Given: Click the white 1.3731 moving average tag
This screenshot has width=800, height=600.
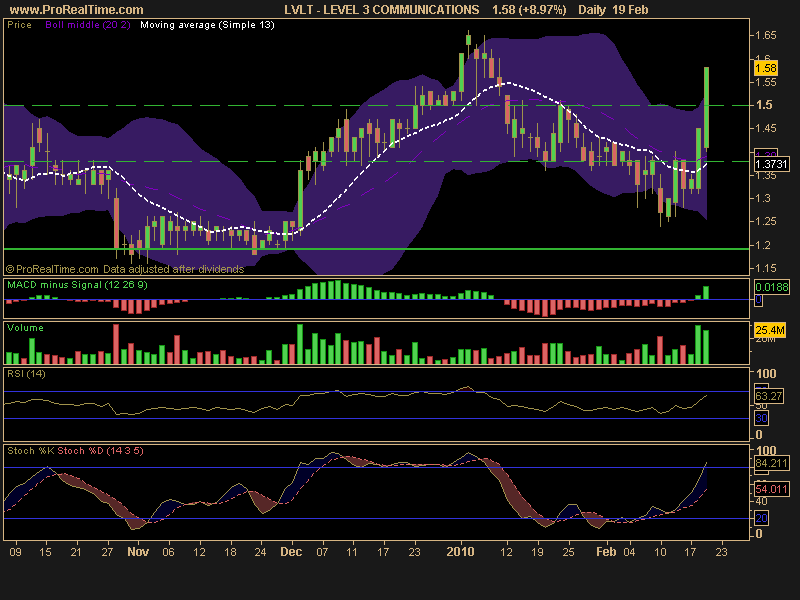Looking at the screenshot, I should 771,164.
